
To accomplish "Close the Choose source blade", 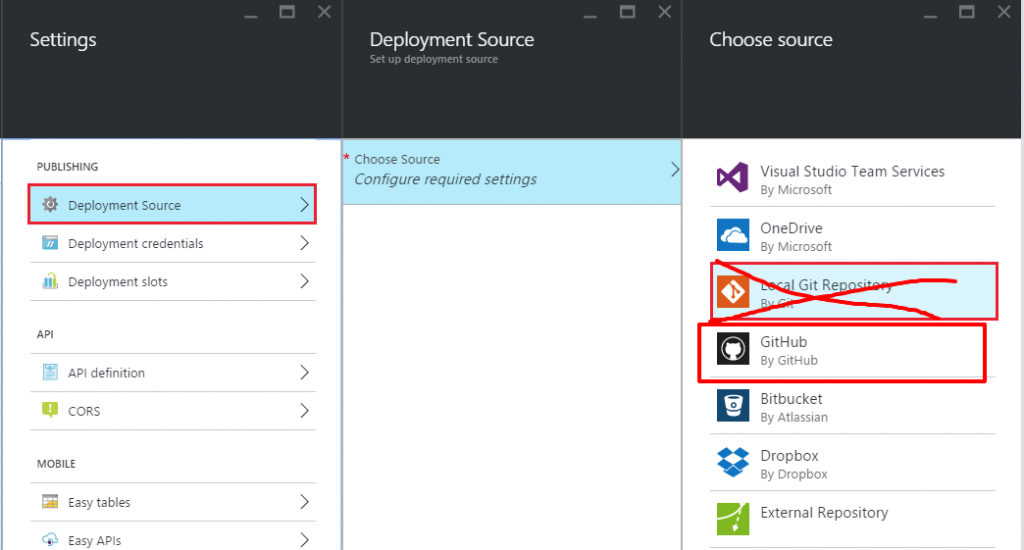I will [x=1004, y=12].
